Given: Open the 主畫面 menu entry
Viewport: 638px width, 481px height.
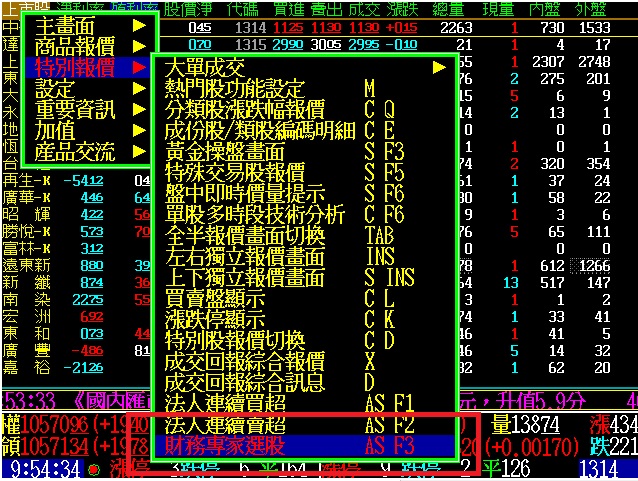Looking at the screenshot, I should click(65, 25).
